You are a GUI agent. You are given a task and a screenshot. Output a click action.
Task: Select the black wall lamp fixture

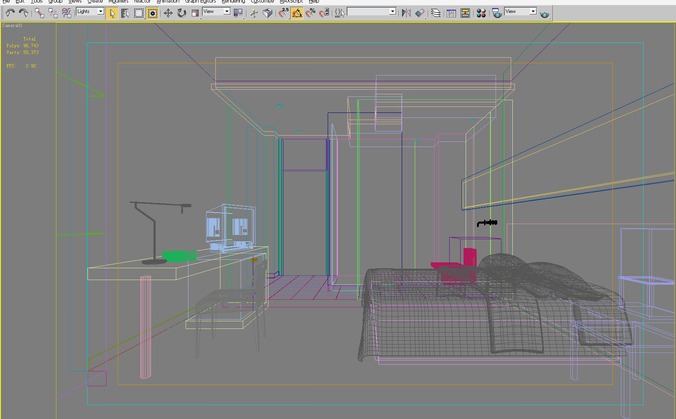click(x=487, y=223)
